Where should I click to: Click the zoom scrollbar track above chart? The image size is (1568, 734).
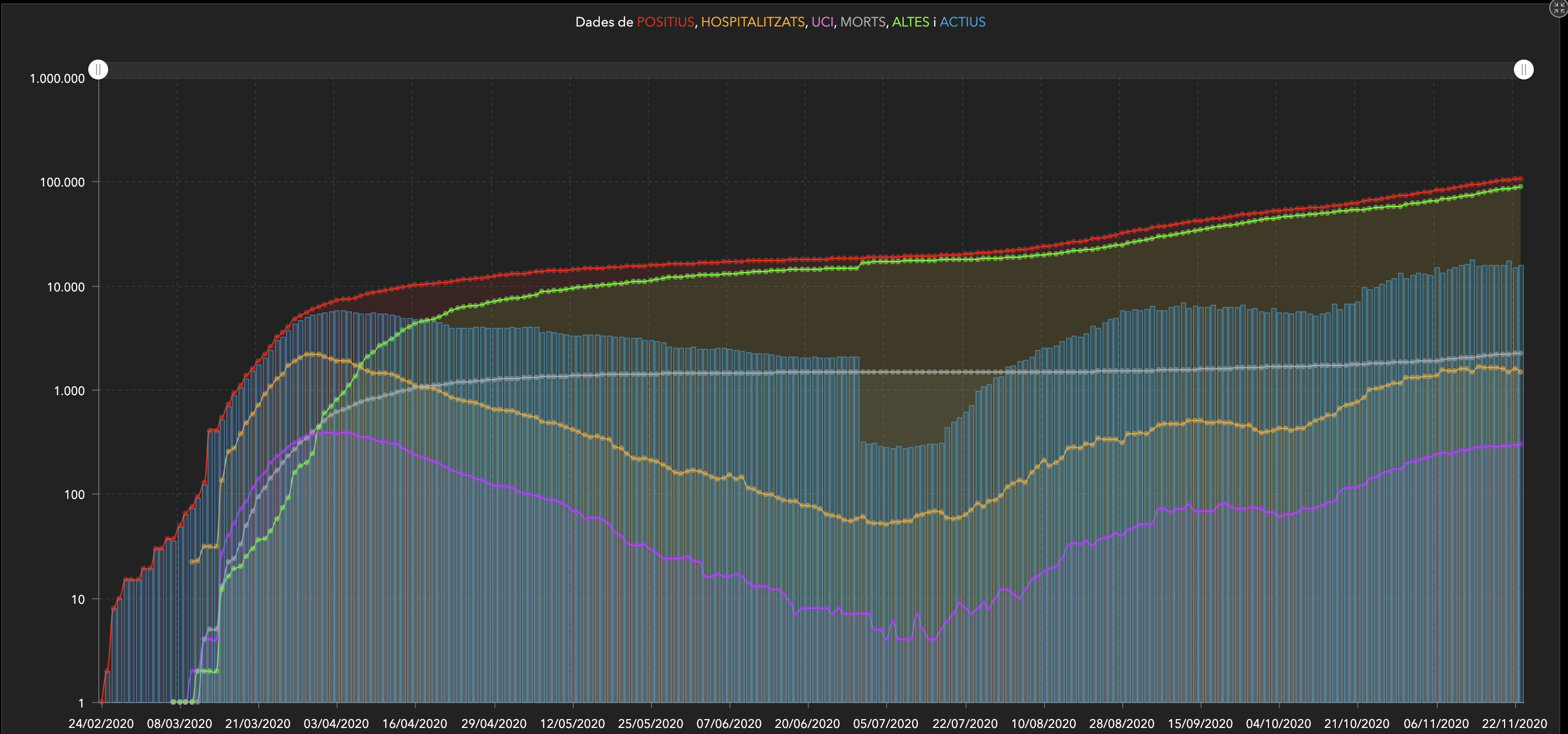pyautogui.click(x=811, y=70)
